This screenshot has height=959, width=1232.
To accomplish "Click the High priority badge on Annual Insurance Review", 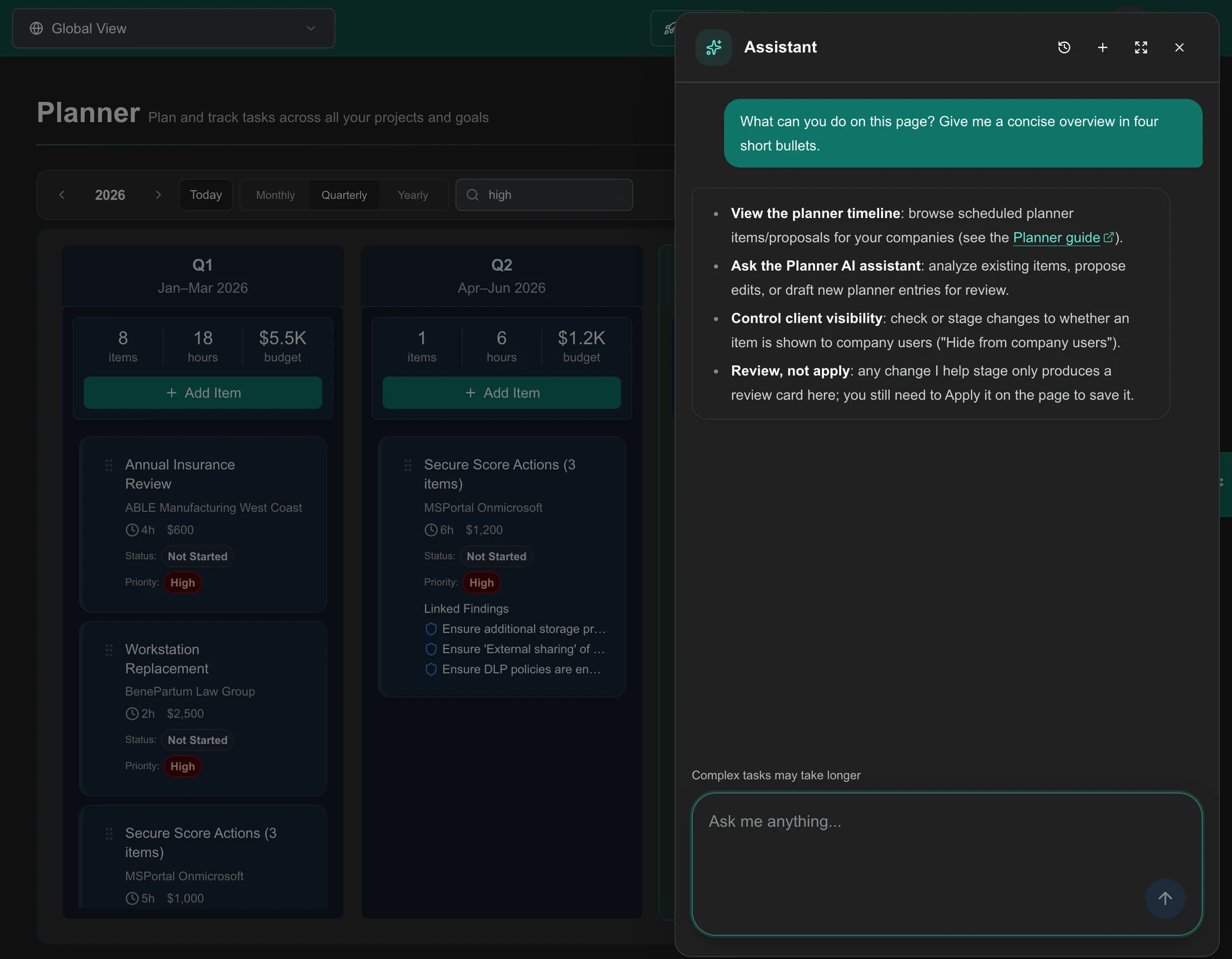I will click(183, 582).
